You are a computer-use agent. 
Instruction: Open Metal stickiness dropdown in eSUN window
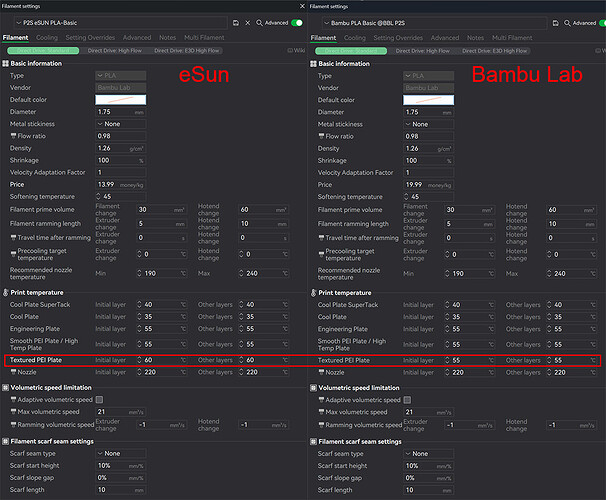click(121, 124)
